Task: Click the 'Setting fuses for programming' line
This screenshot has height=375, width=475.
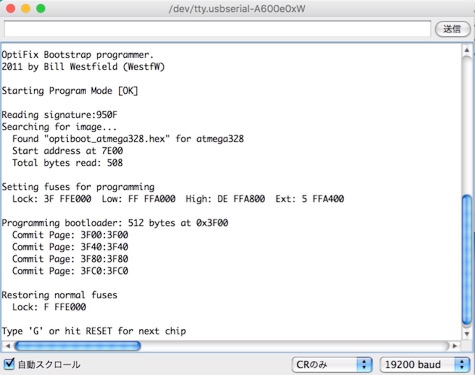Action: 78,187
